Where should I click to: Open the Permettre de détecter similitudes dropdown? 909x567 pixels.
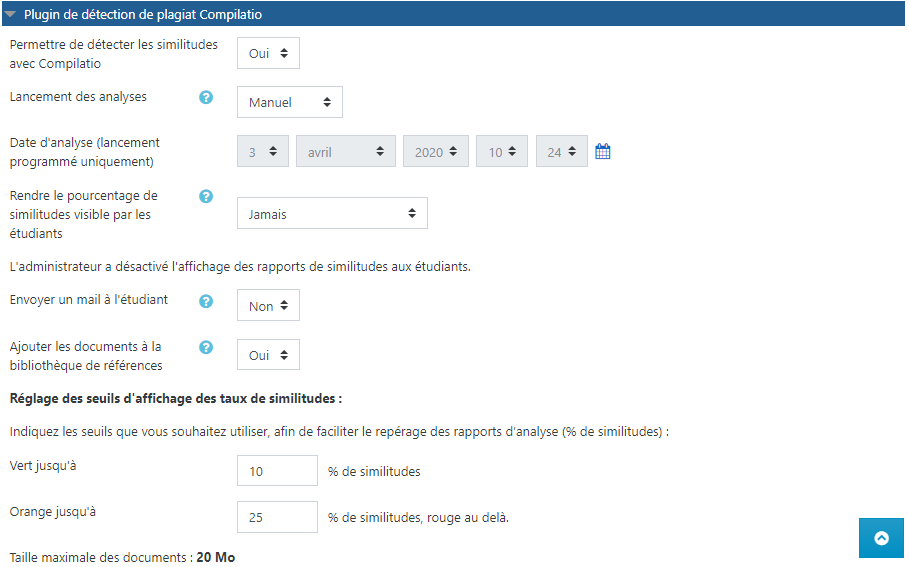coord(268,54)
